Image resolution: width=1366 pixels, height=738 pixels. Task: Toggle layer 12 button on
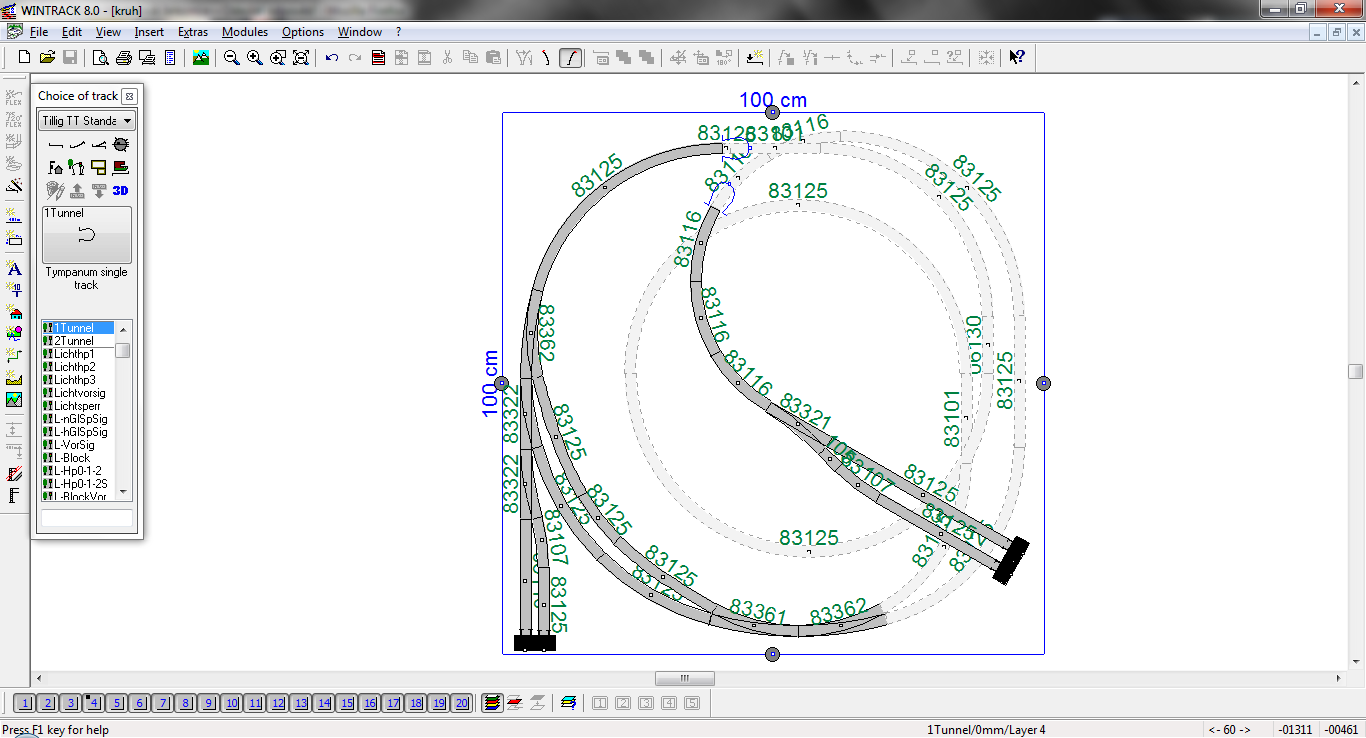coord(278,703)
